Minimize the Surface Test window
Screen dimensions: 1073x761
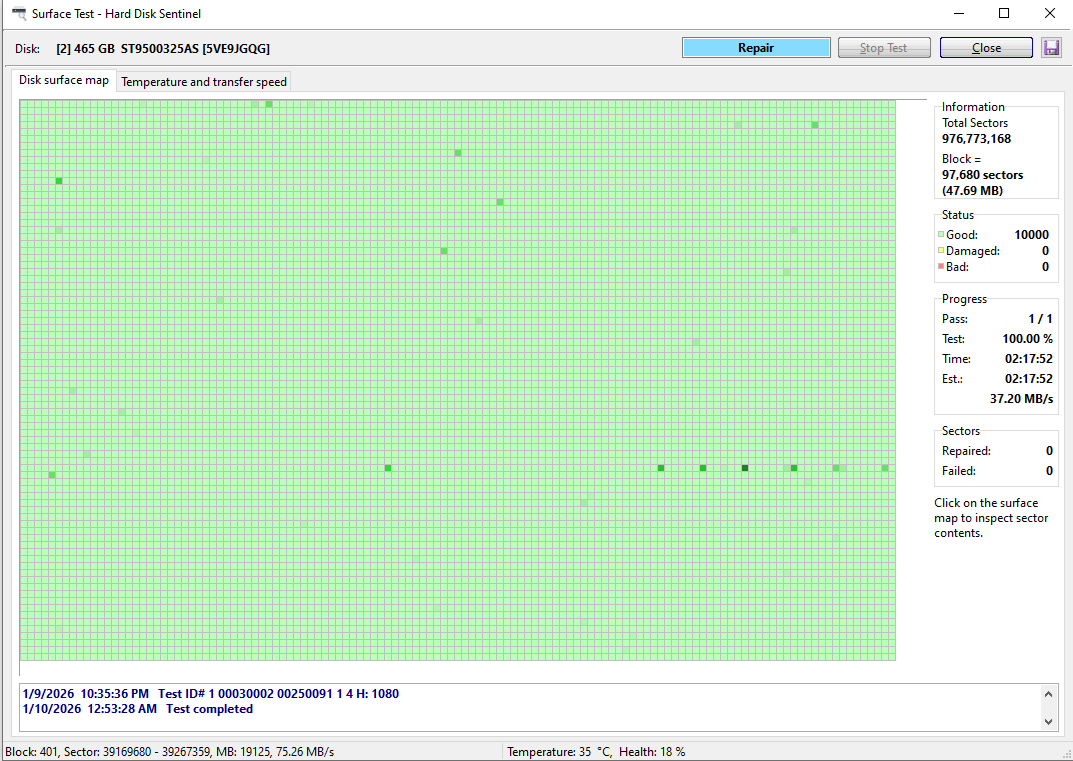(x=958, y=14)
